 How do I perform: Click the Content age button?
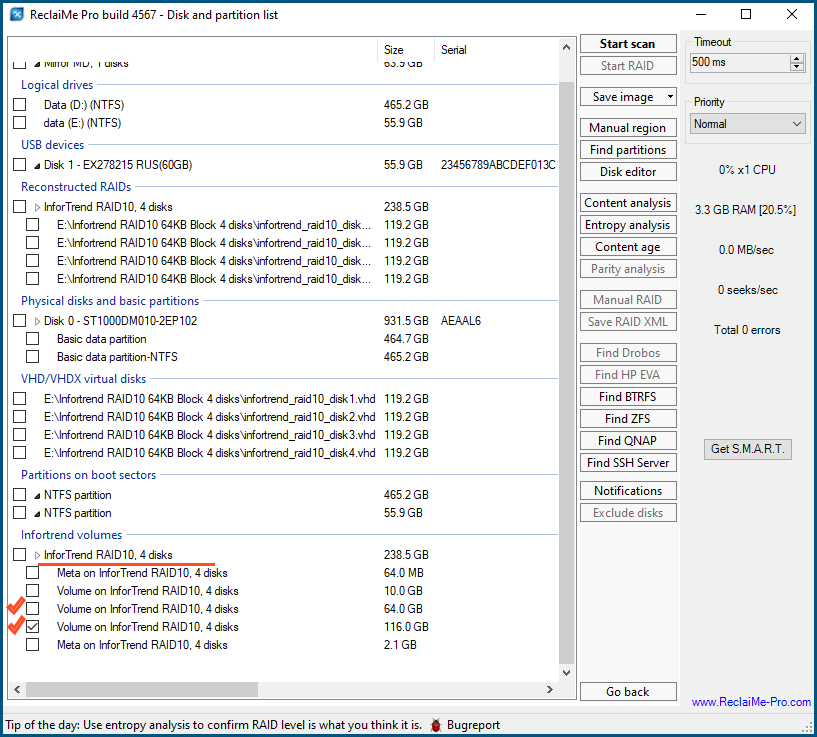(x=628, y=247)
